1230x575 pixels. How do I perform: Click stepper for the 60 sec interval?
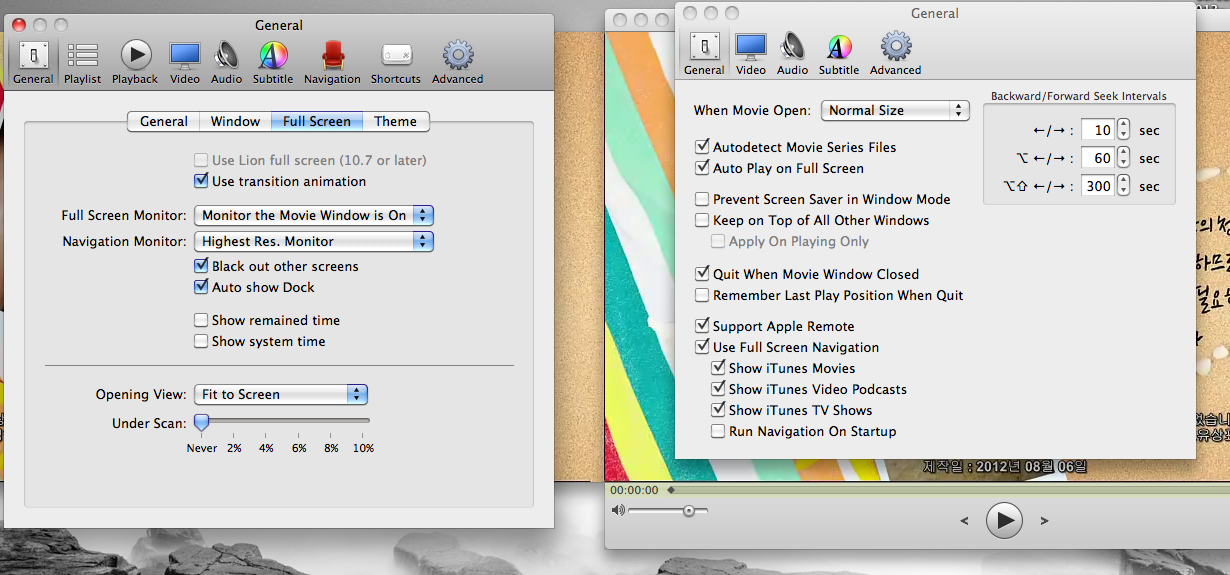pos(1123,158)
